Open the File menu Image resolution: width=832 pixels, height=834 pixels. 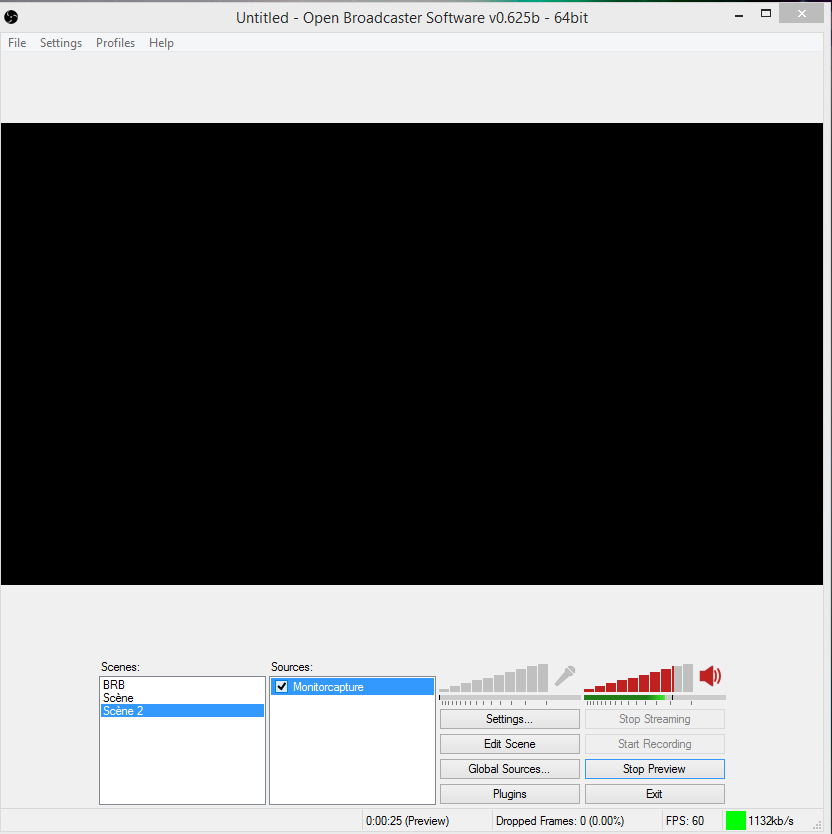click(17, 43)
